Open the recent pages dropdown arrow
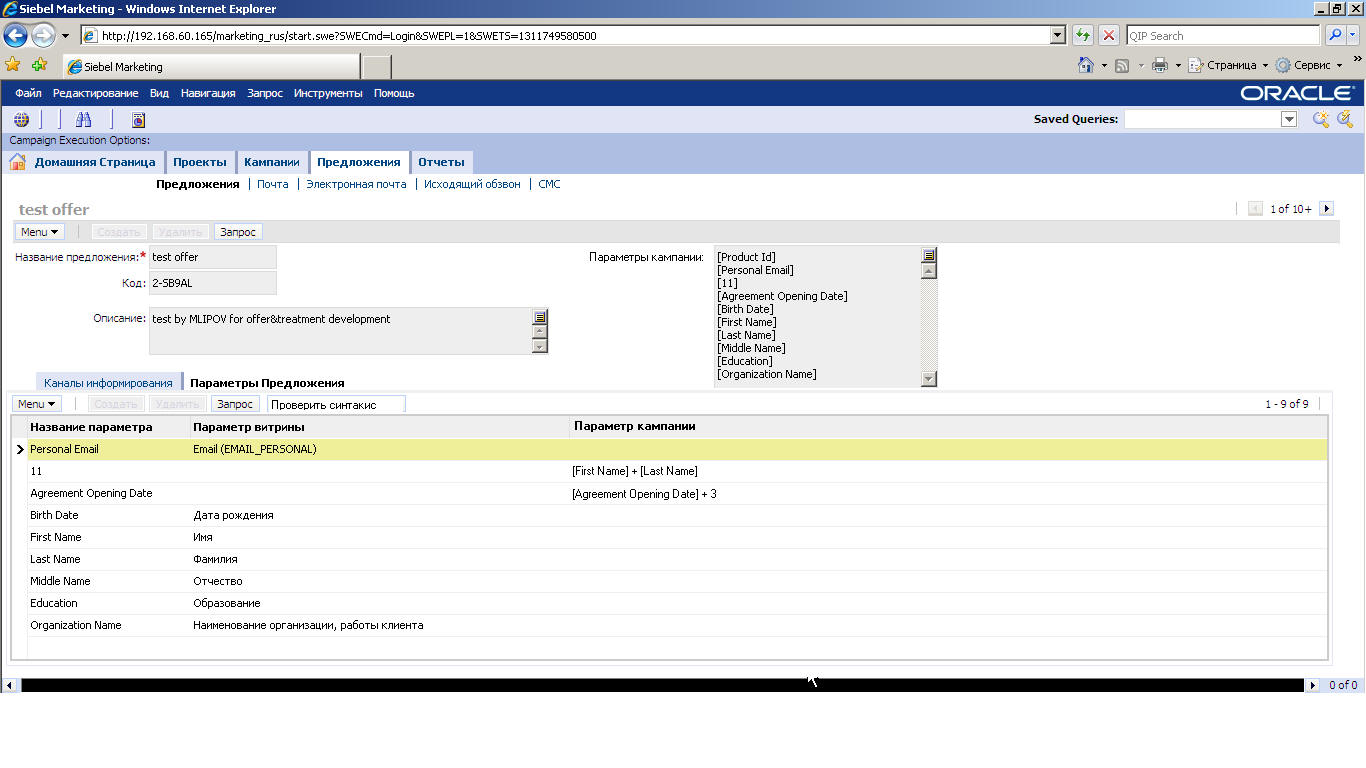The height and width of the screenshot is (768, 1366). 65,36
